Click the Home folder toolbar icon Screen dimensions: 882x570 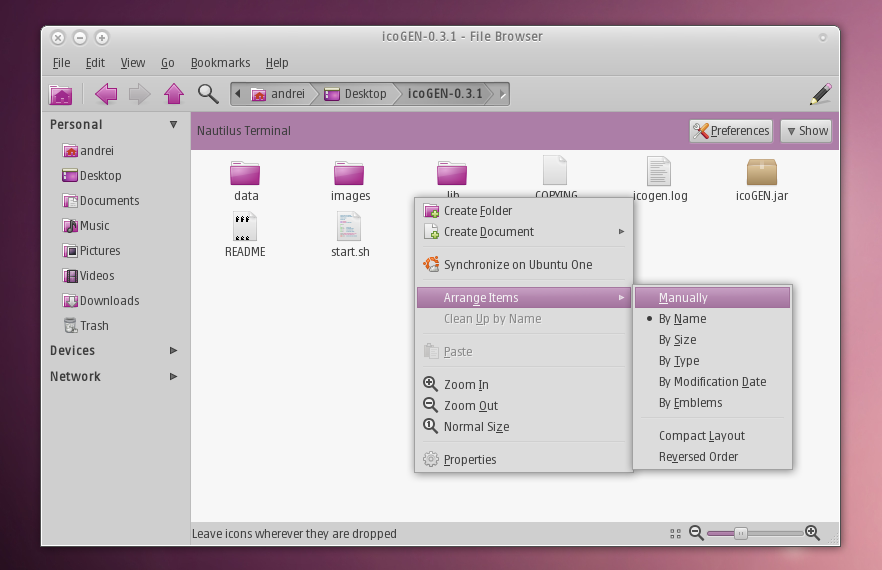pyautogui.click(x=61, y=94)
